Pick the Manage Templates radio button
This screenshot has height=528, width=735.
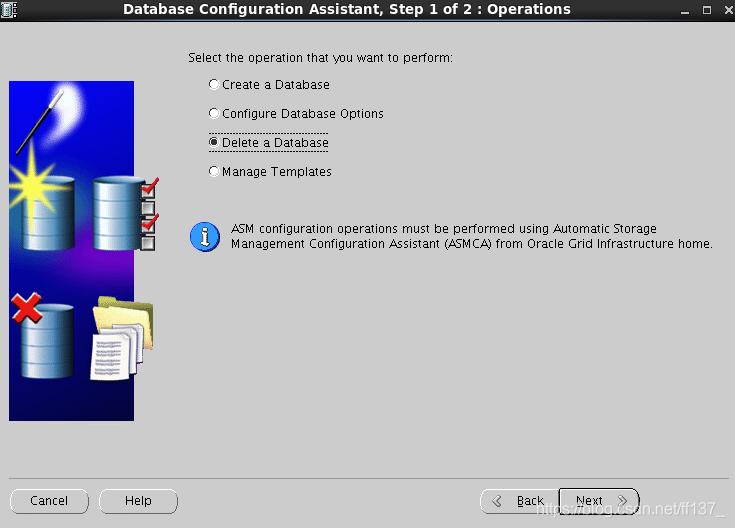270,172
